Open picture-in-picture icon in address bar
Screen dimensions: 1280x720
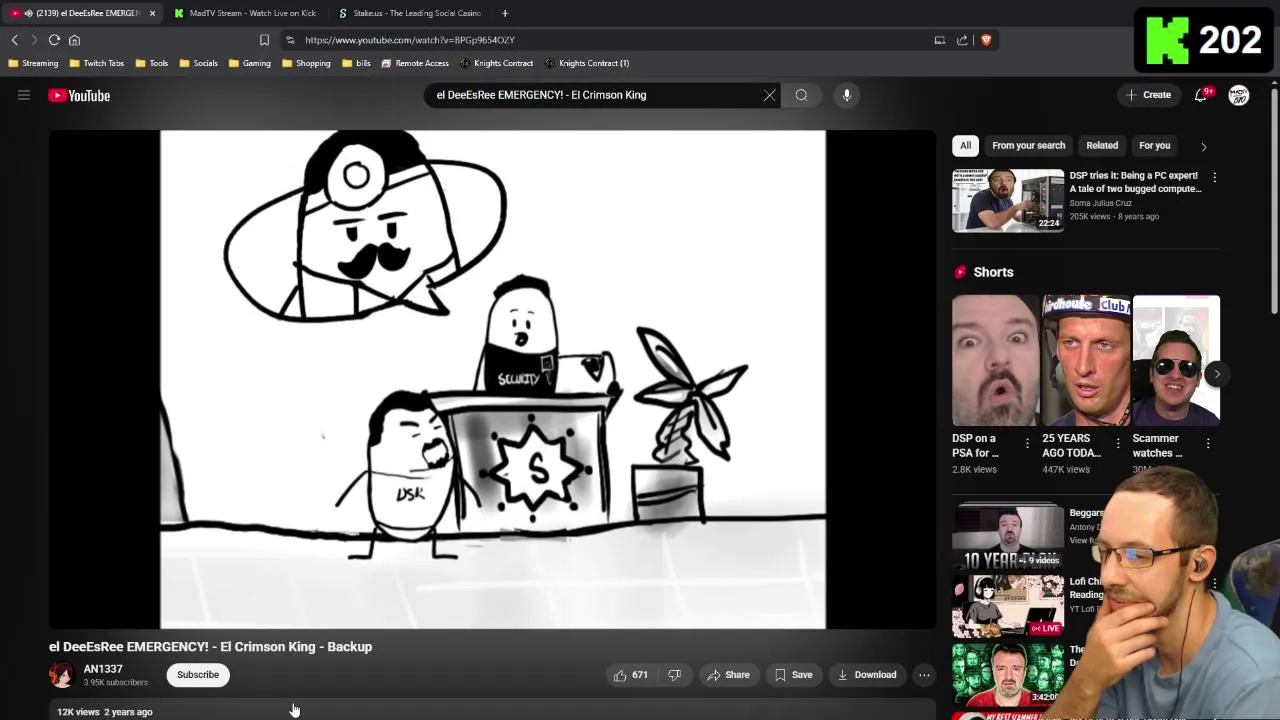coord(939,40)
